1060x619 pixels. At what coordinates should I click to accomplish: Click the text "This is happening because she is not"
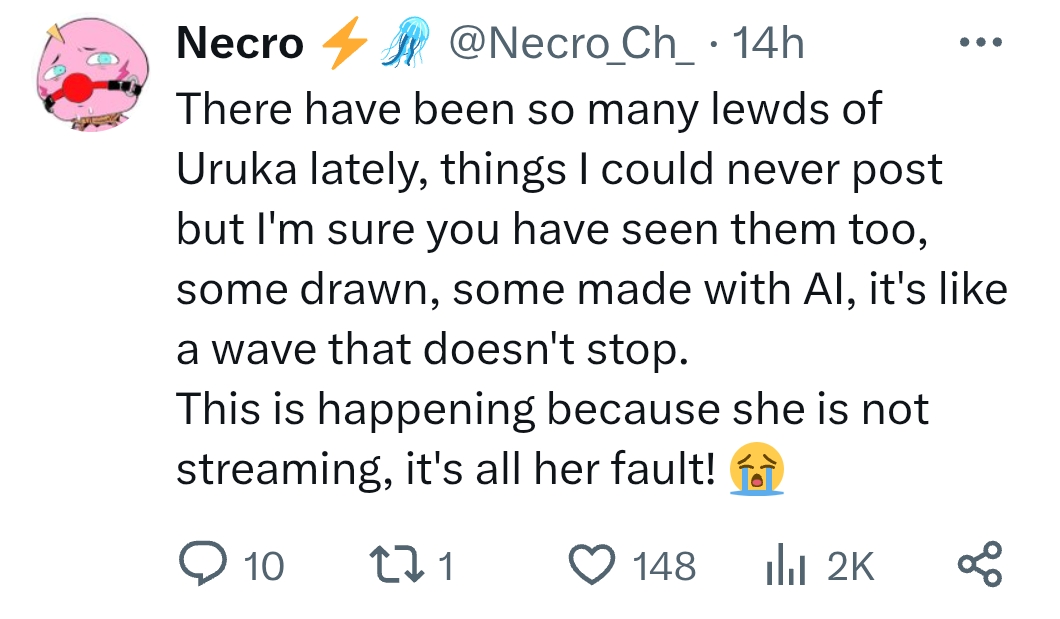click(552, 410)
